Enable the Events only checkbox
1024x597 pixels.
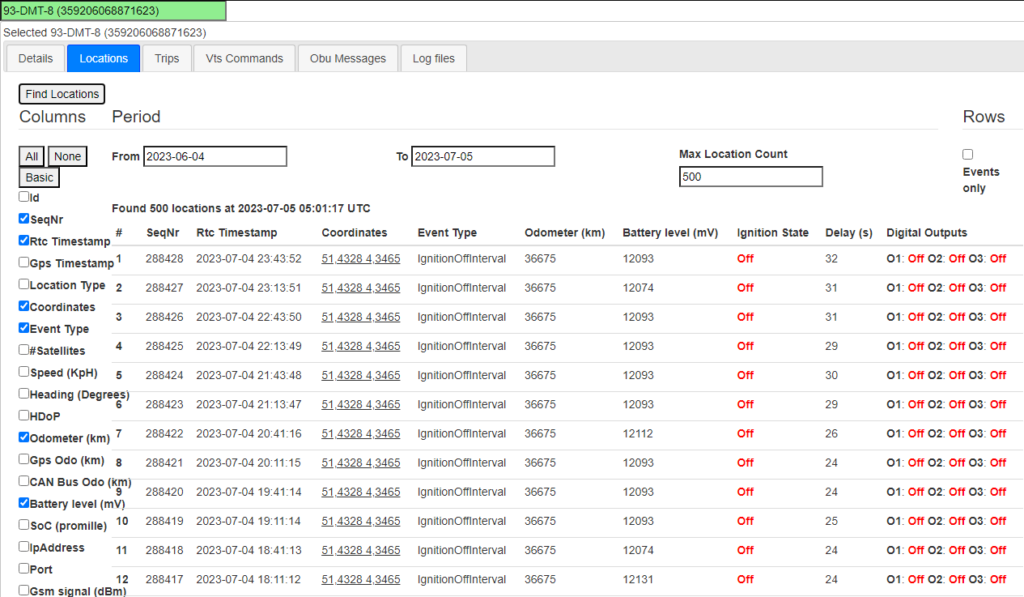pos(967,154)
